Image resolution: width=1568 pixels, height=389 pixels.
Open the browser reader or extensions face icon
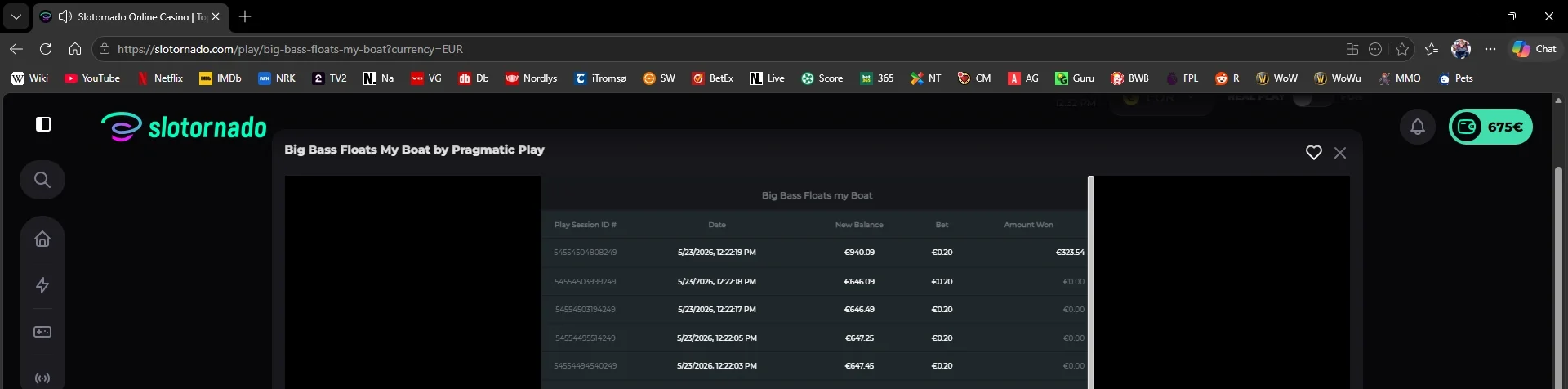1375,49
